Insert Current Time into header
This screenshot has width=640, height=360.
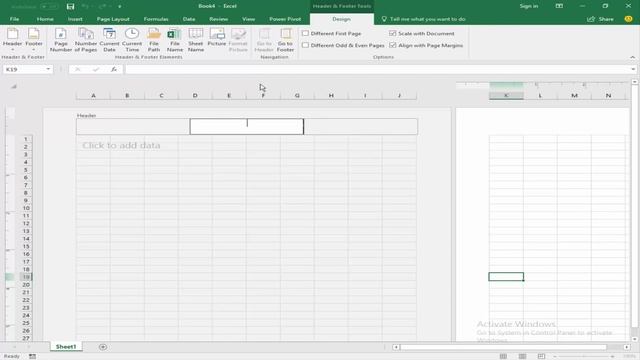tap(132, 40)
